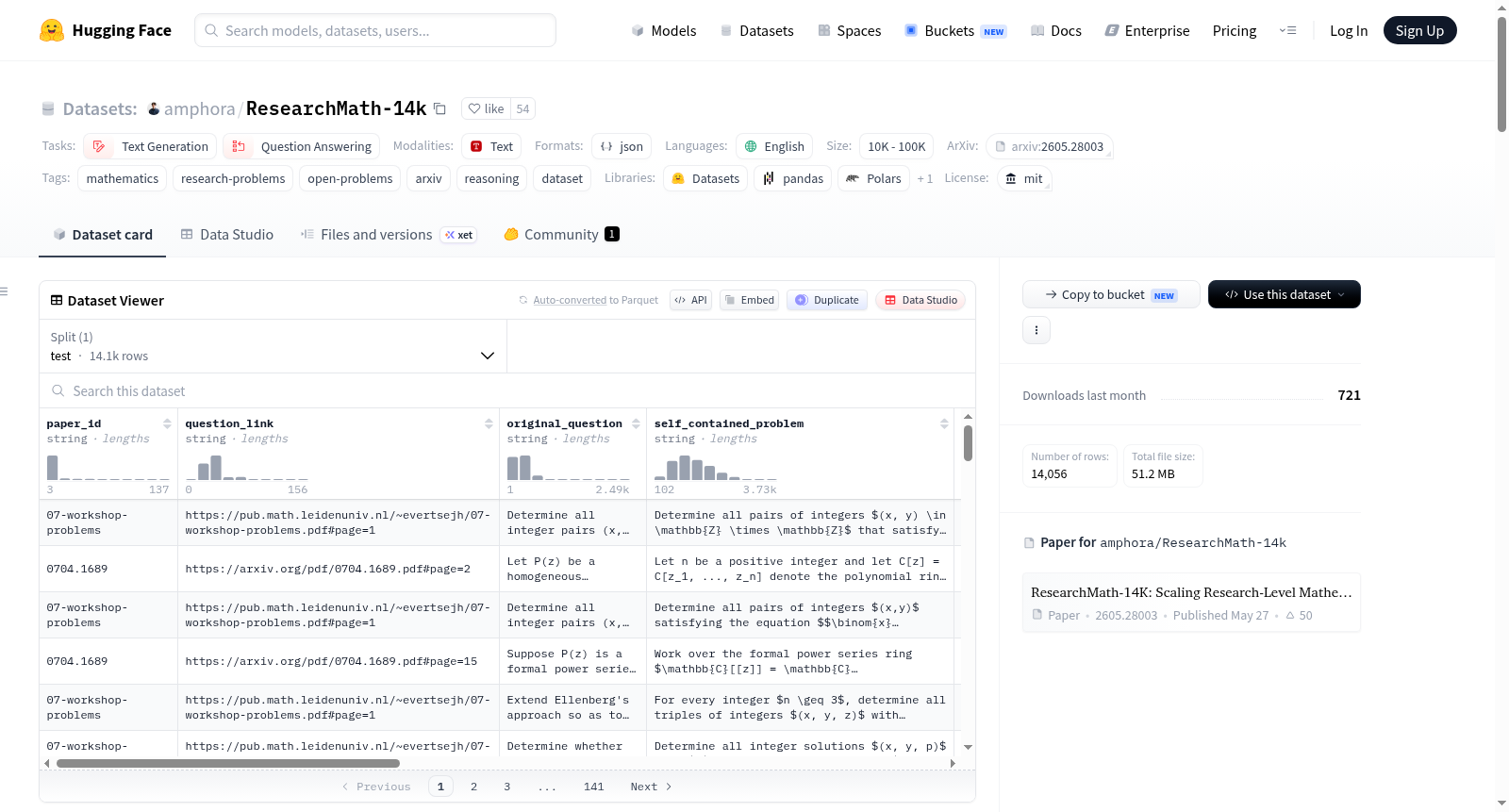Open Buckets in the top navigation
Image resolution: width=1509 pixels, height=812 pixels.
(x=955, y=31)
